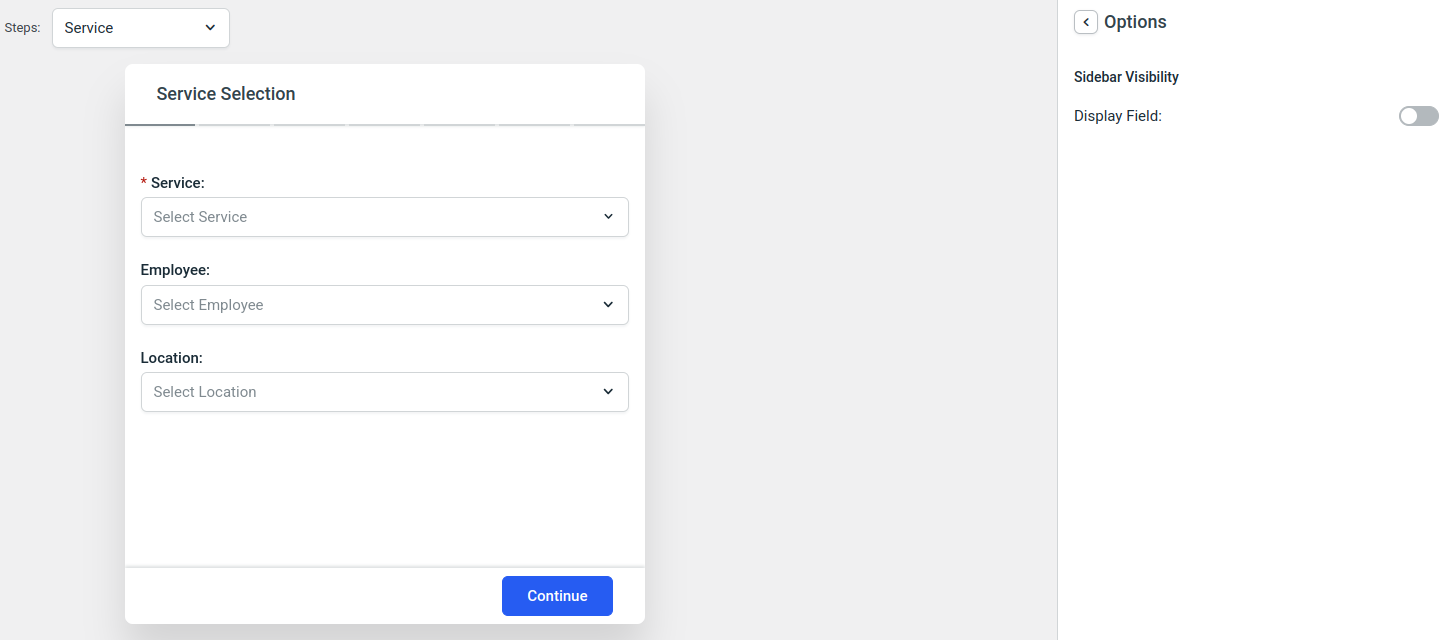This screenshot has height=640, width=1450.
Task: Click the Sidebar Visibility heading
Action: 1126,76
